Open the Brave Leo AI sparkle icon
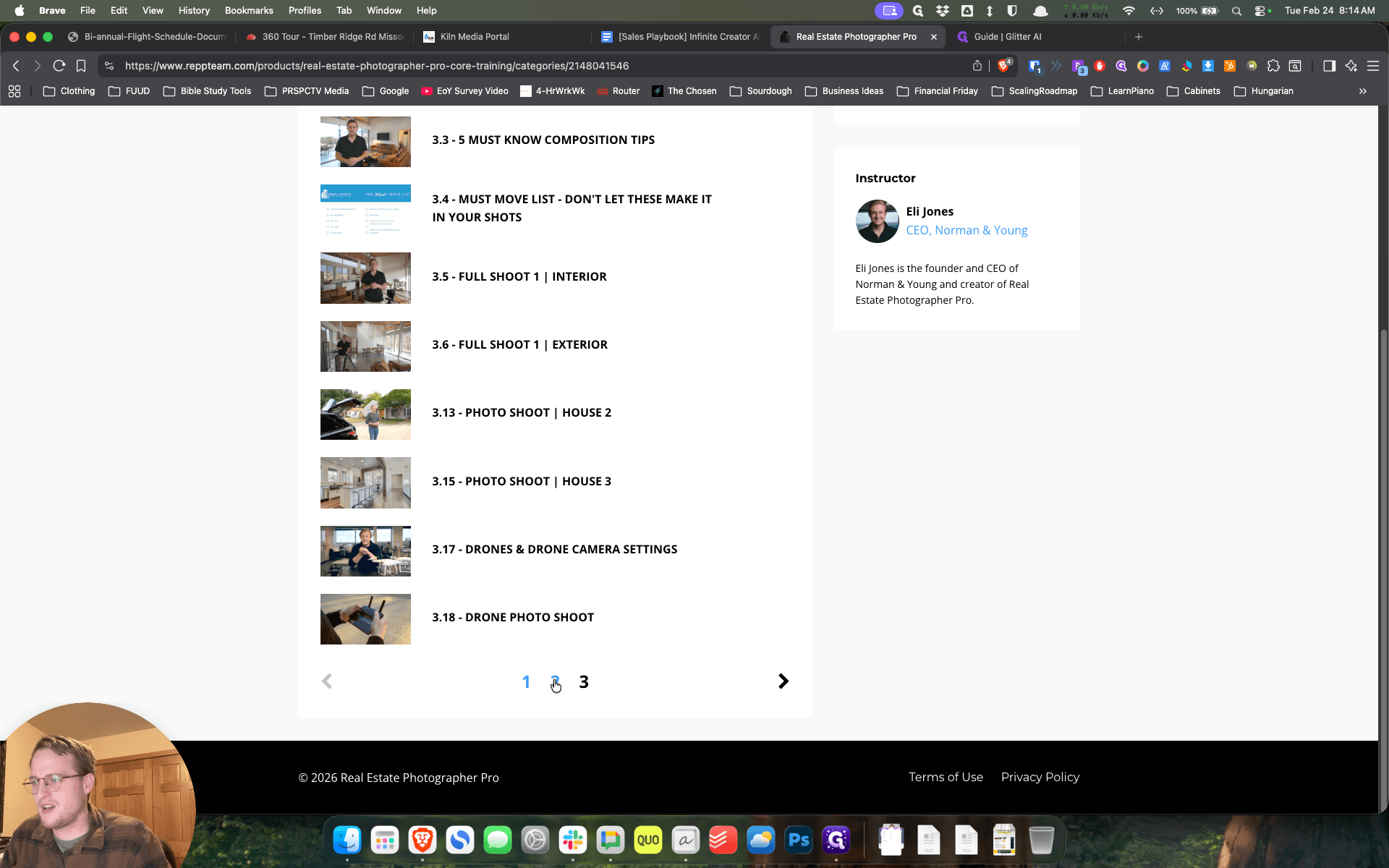The height and width of the screenshot is (868, 1389). 1351,66
